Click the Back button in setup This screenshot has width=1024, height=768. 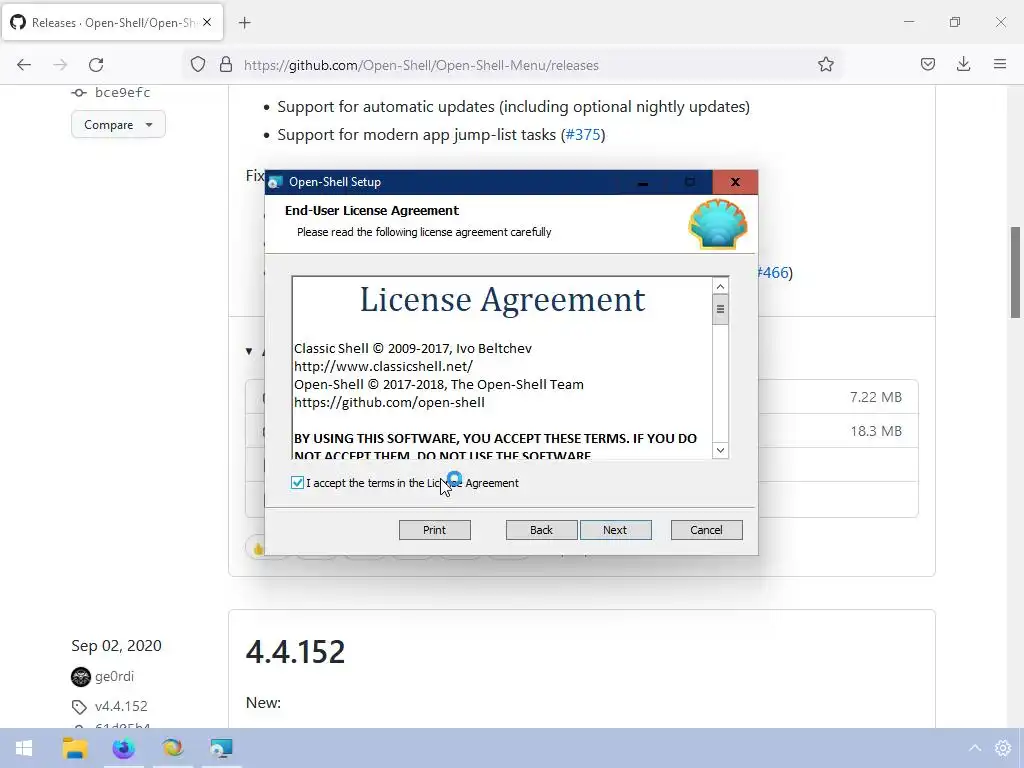[x=541, y=530]
